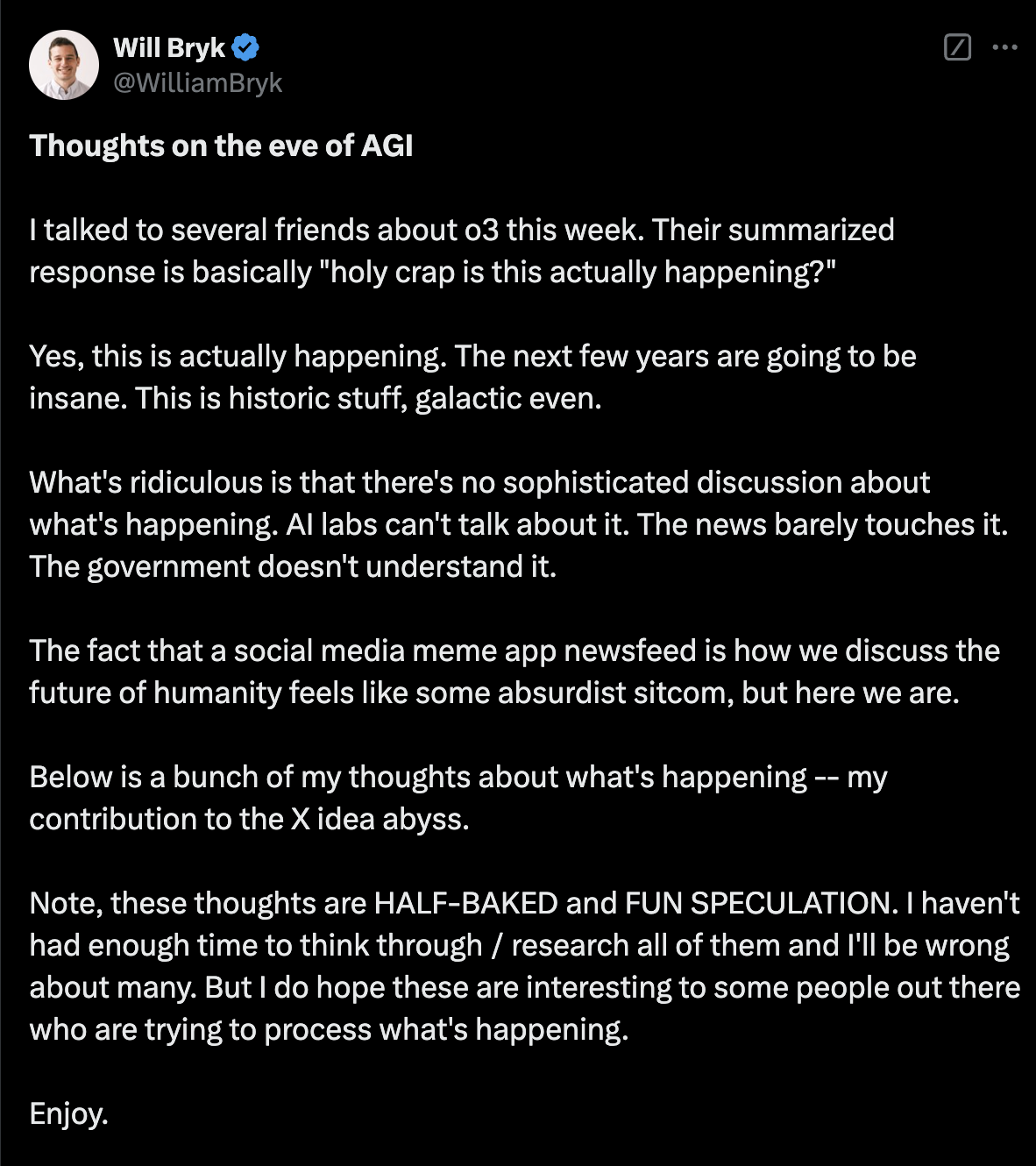Open Will Bryk's profile picture

tap(63, 65)
